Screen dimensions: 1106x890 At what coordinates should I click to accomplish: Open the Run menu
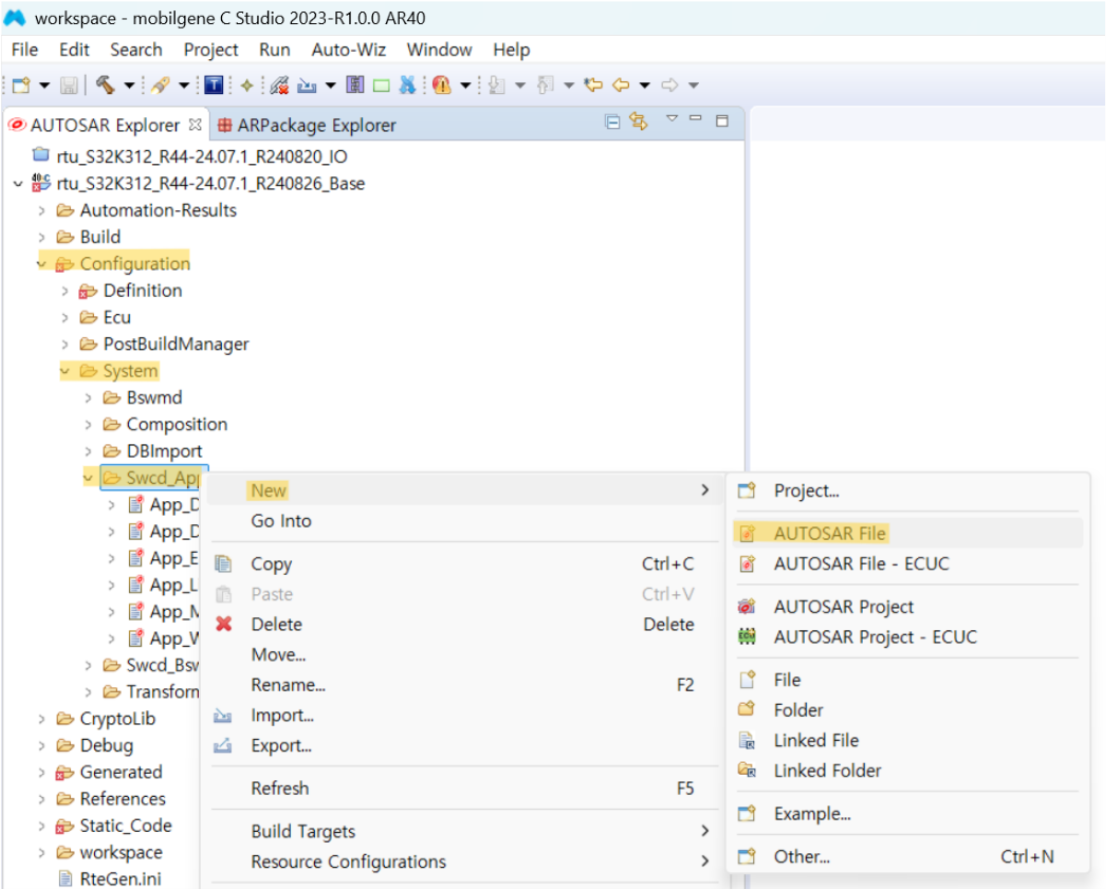pos(274,50)
